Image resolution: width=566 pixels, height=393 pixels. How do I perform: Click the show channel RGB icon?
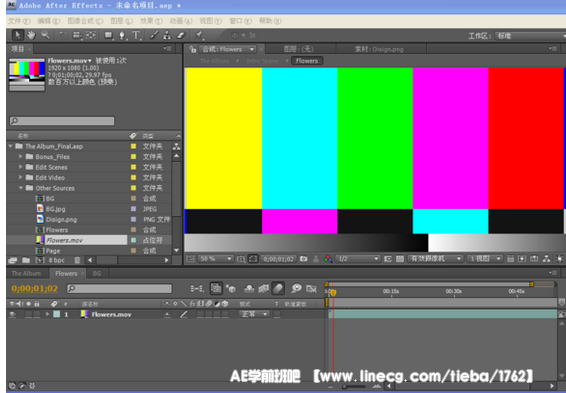[x=328, y=259]
